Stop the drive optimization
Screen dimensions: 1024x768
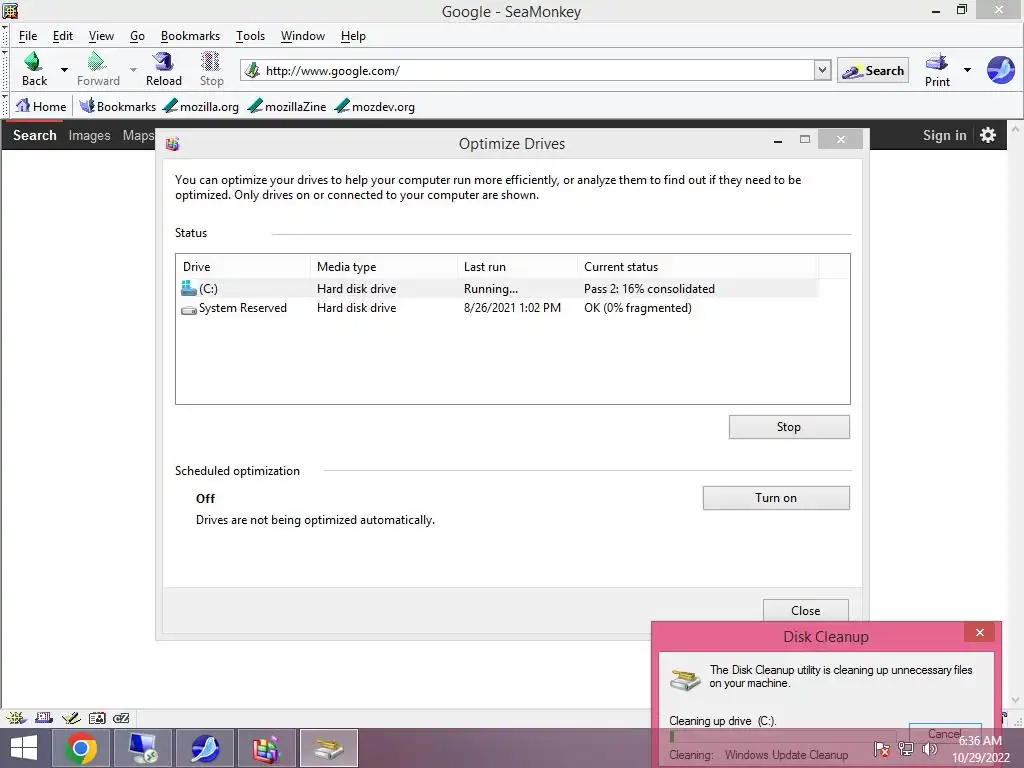tap(789, 426)
